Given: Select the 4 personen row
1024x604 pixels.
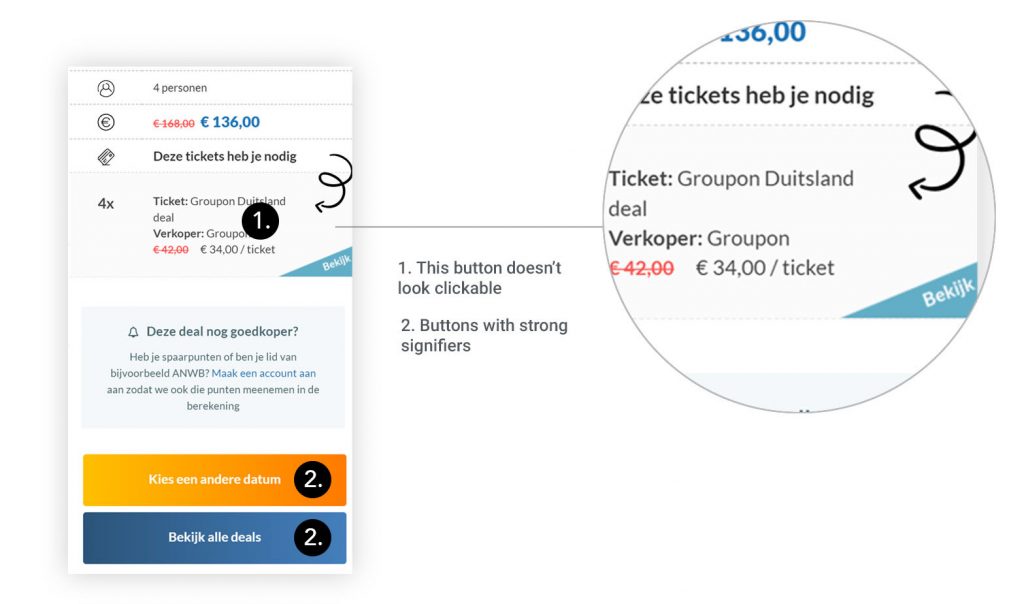Looking at the screenshot, I should [x=180, y=88].
